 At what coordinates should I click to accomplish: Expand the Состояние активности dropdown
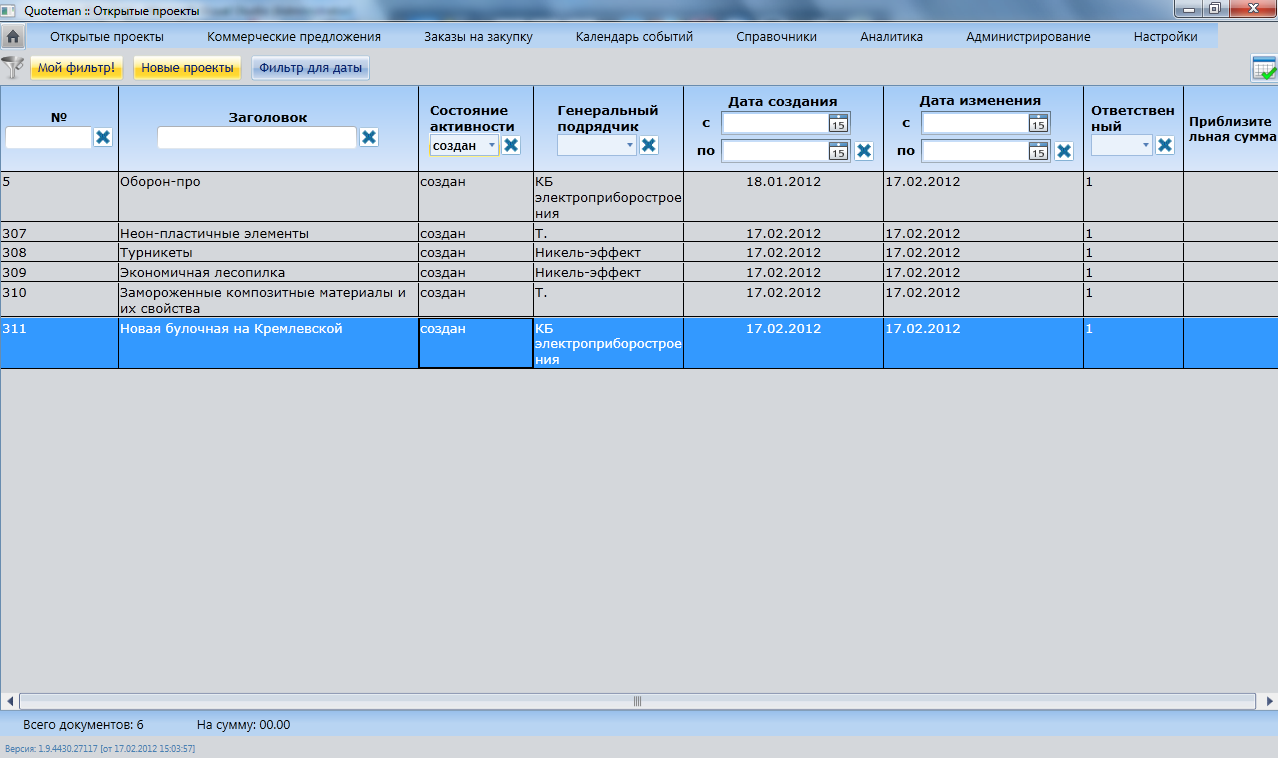[x=491, y=145]
